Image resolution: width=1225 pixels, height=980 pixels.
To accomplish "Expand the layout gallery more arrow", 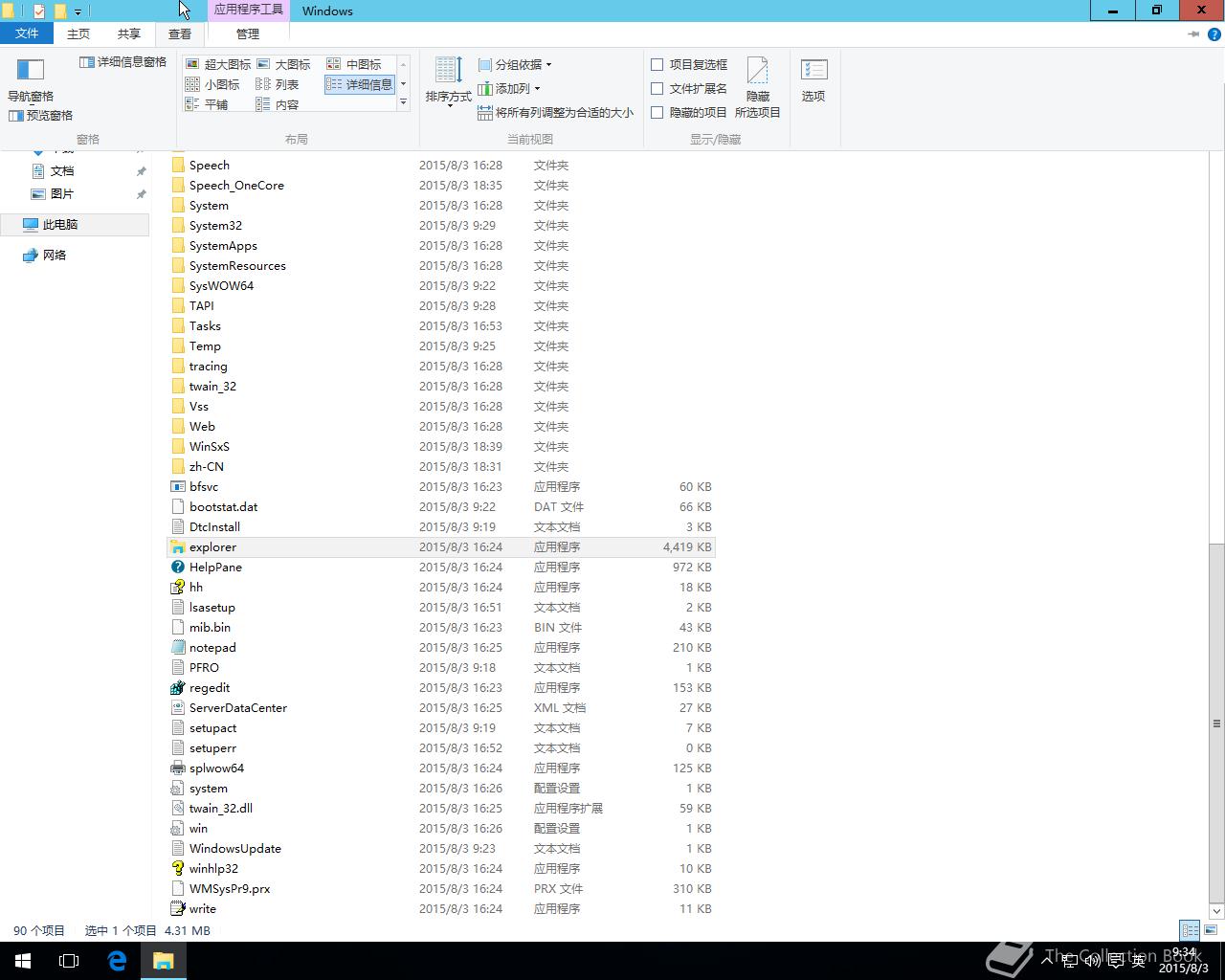I will tap(403, 102).
